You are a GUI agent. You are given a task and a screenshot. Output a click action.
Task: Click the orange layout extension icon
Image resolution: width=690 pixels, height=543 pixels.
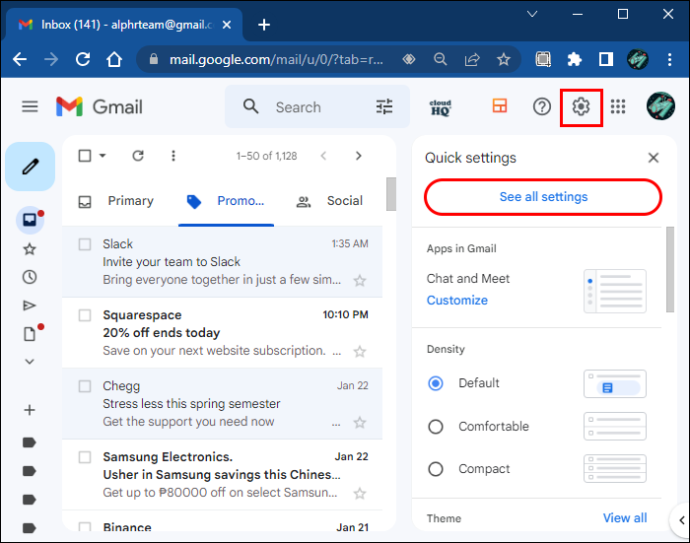pos(499,106)
